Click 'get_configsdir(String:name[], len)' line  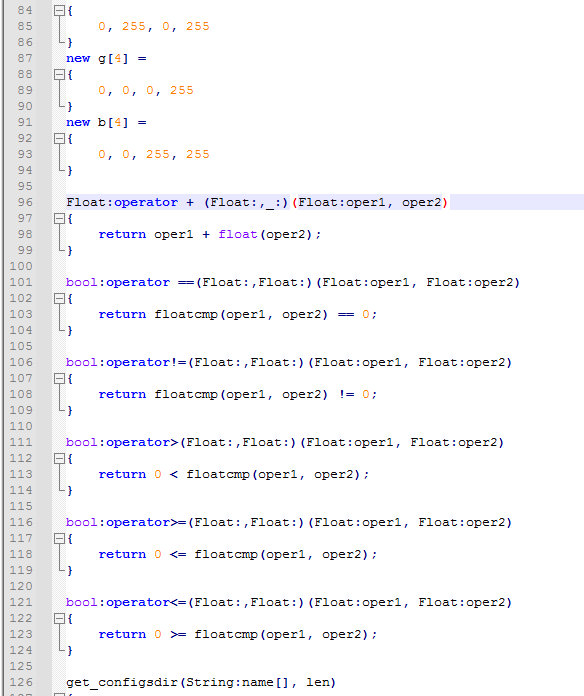click(x=201, y=682)
